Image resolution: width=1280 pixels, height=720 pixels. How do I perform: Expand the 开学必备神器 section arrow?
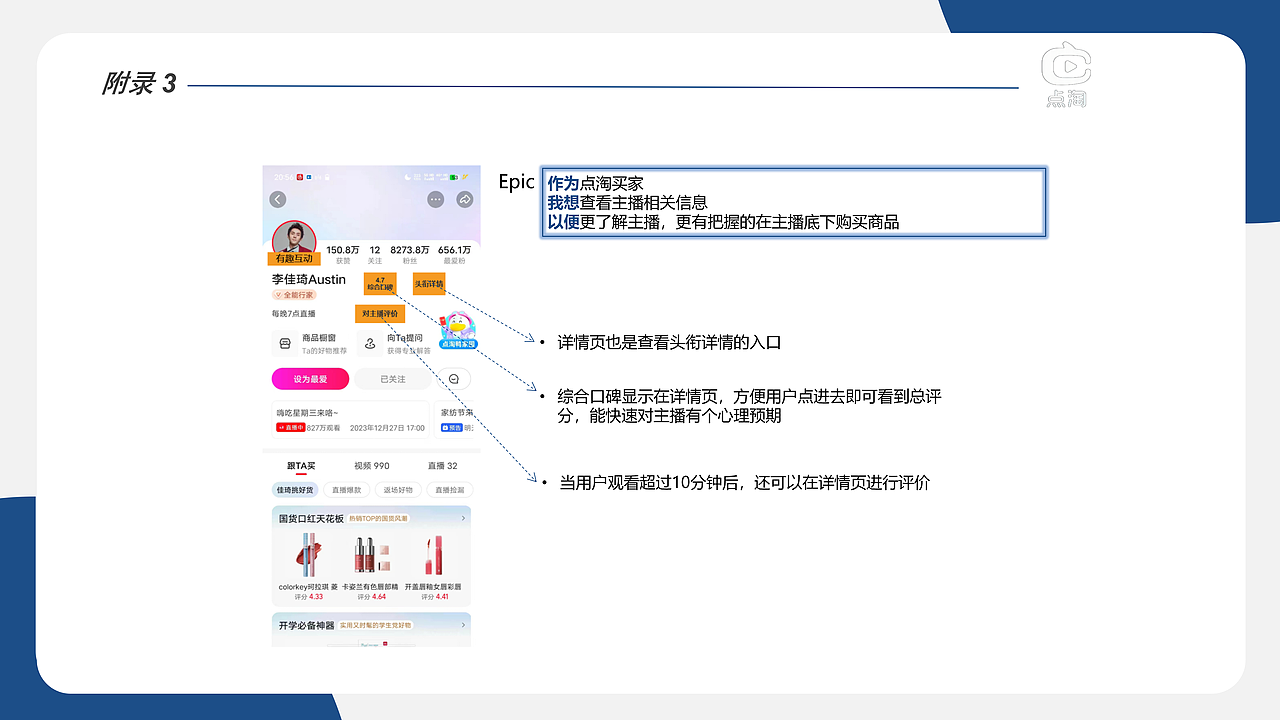[x=463, y=624]
